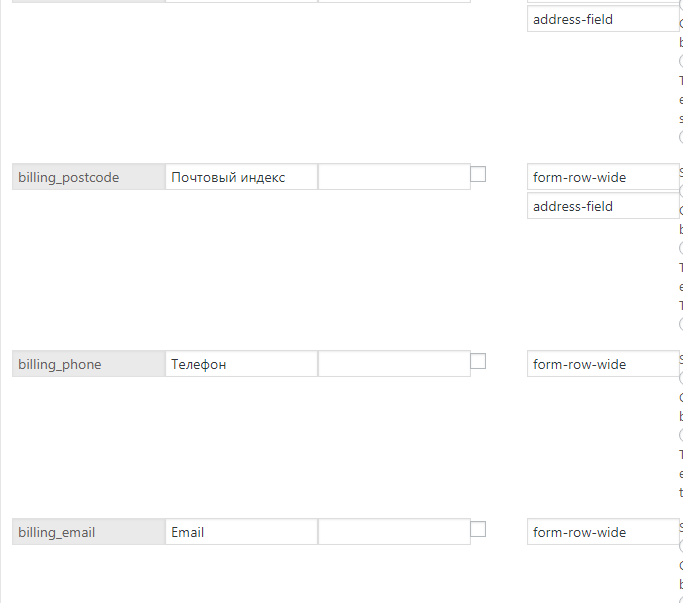Image resolution: width=683 pixels, height=603 pixels.
Task: Select the form-row-wide class field for billing_email
Action: click(602, 532)
